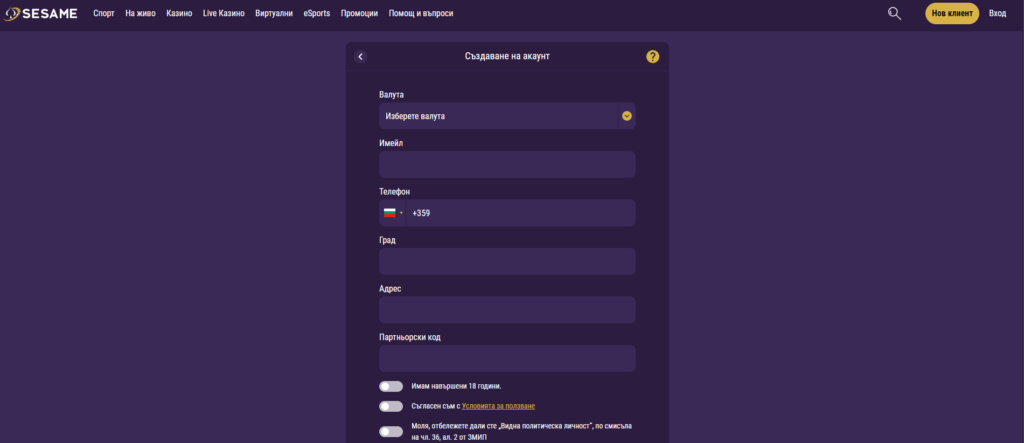Open the yellow help question mark icon
This screenshot has width=1024, height=443.
point(653,57)
